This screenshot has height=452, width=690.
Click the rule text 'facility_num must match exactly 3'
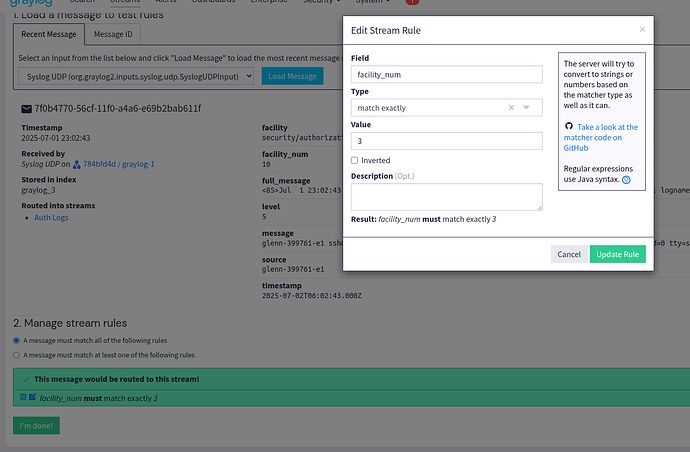click(x=99, y=398)
